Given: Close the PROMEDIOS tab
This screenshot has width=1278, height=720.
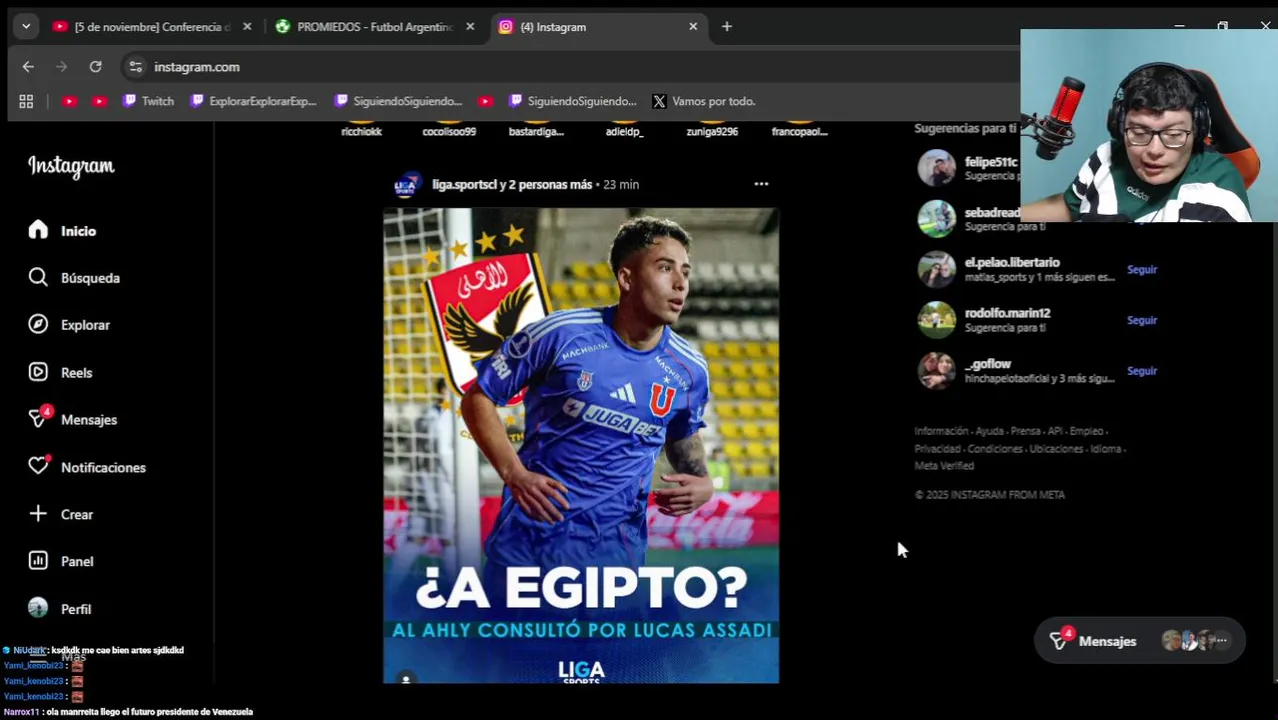Looking at the screenshot, I should [470, 27].
